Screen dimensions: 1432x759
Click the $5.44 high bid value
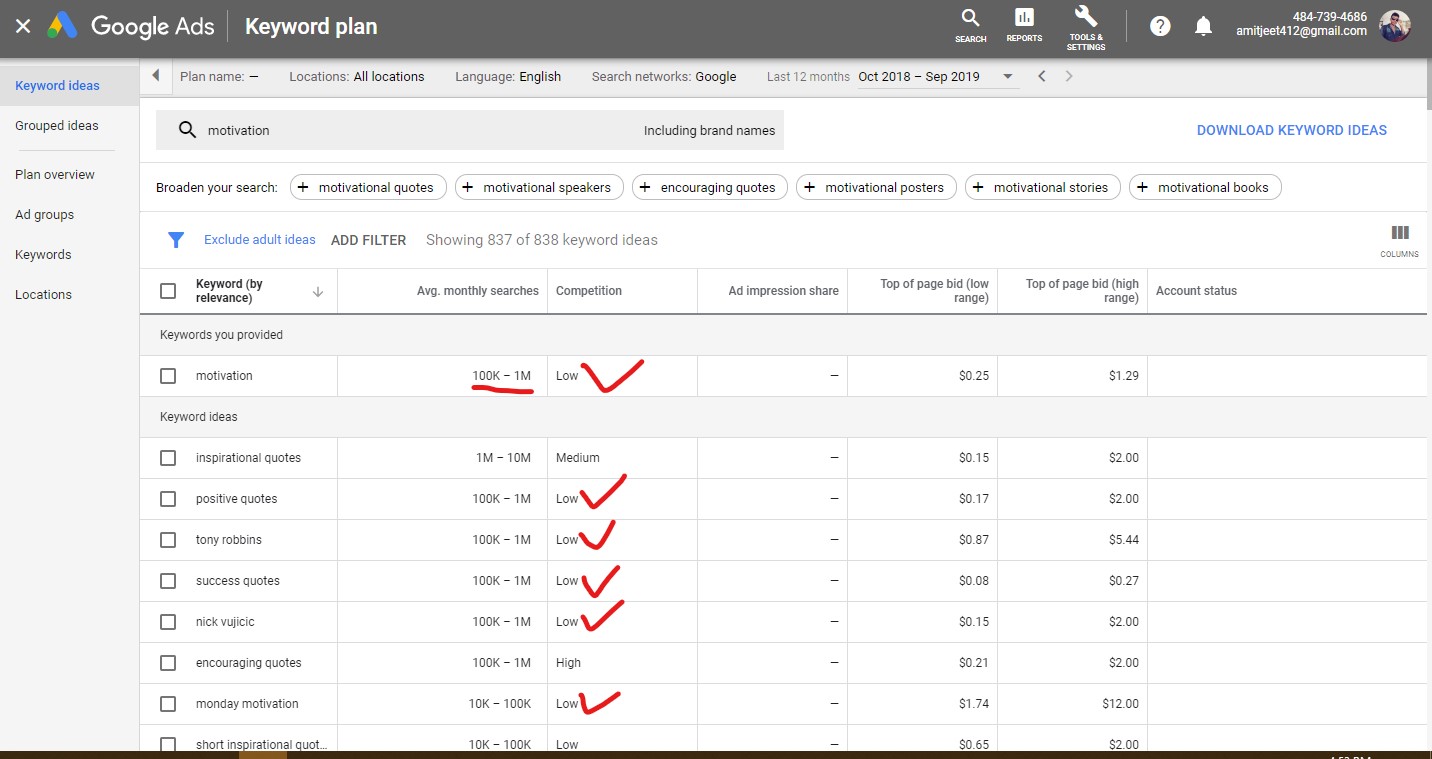click(x=1124, y=540)
